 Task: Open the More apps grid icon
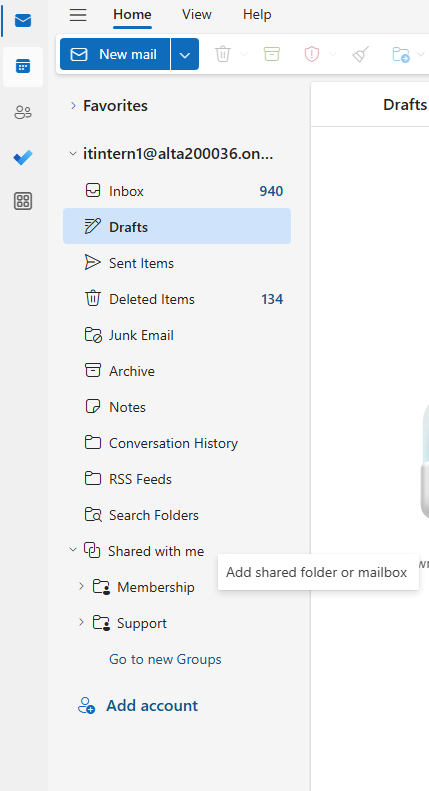click(x=23, y=201)
